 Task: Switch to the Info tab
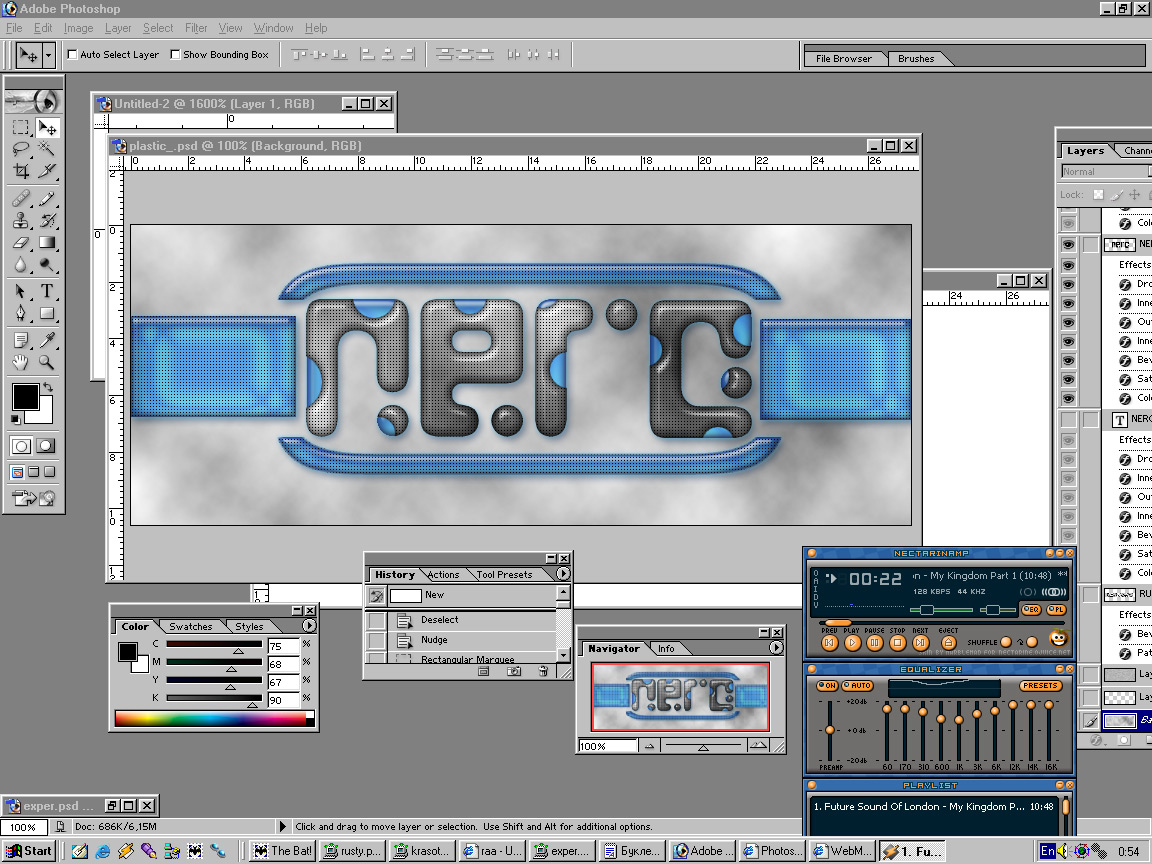click(x=666, y=649)
